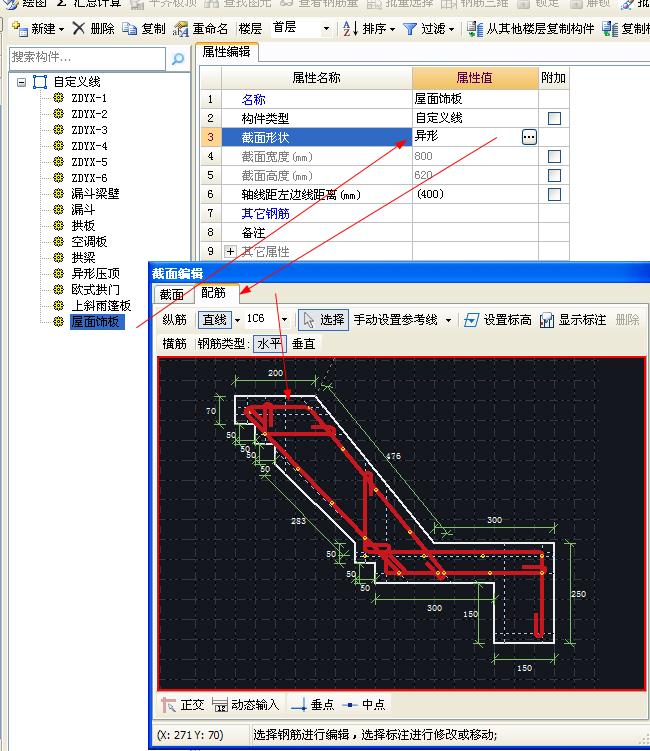The height and width of the screenshot is (751, 650).
Task: Click the 复制 copy icon
Action: pos(129,29)
